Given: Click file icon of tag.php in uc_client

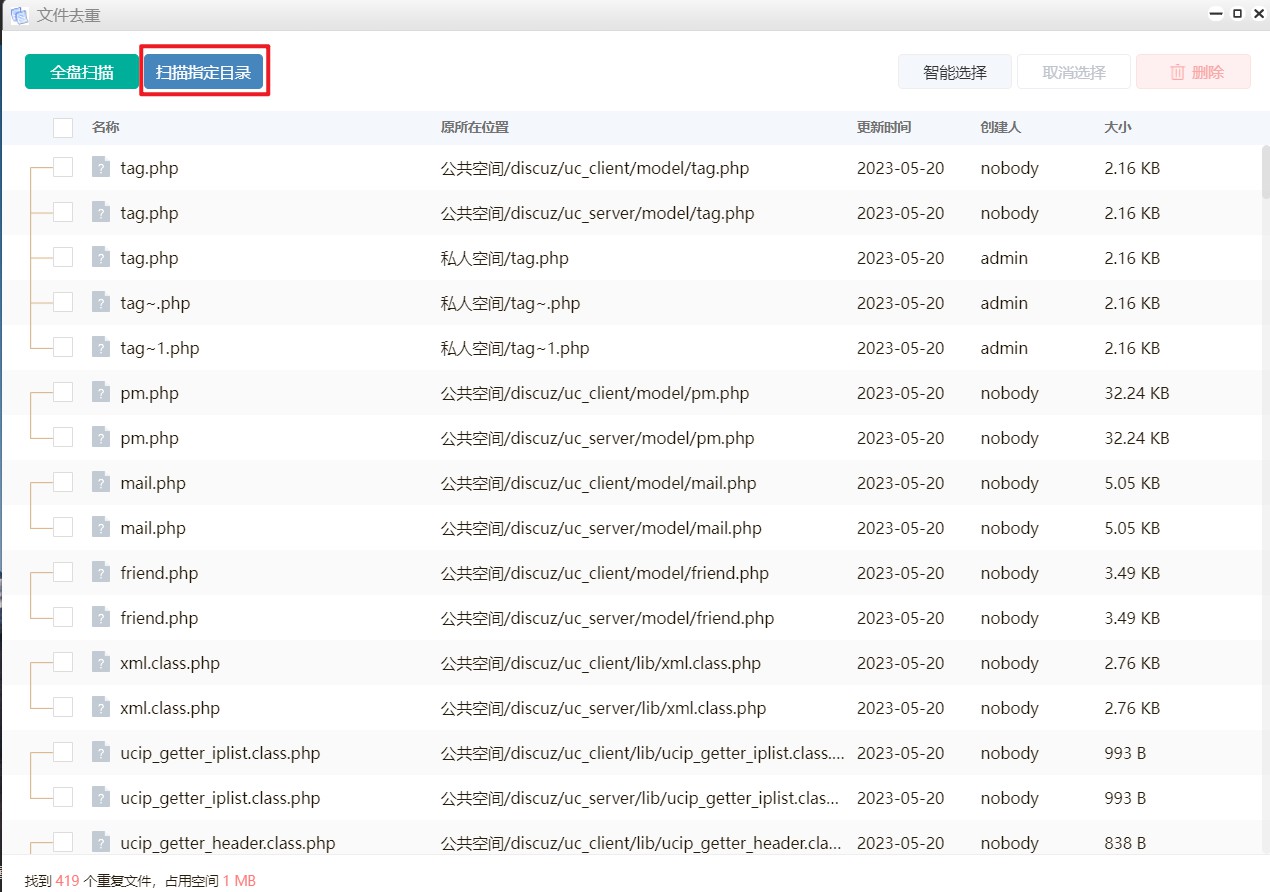Looking at the screenshot, I should tap(100, 167).
